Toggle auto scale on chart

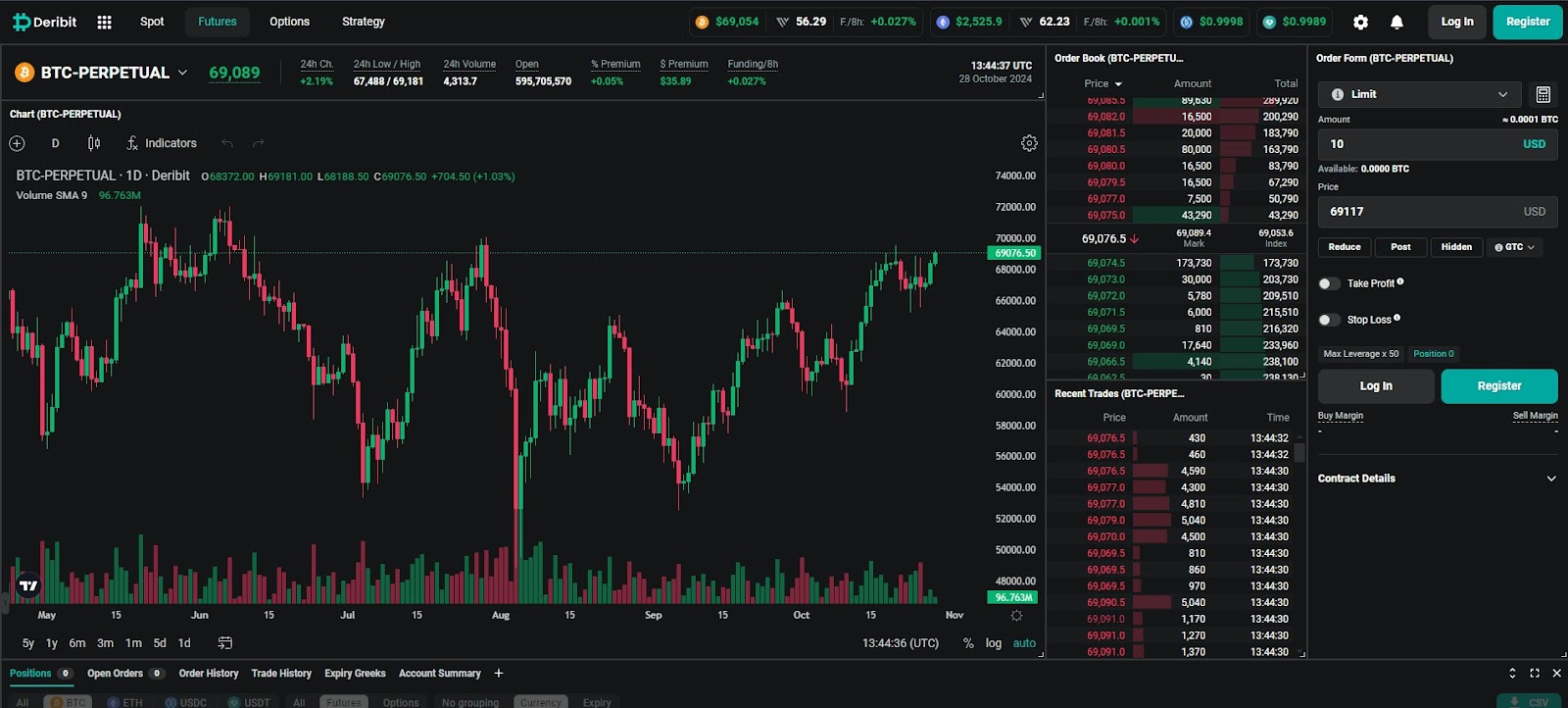coord(1024,643)
